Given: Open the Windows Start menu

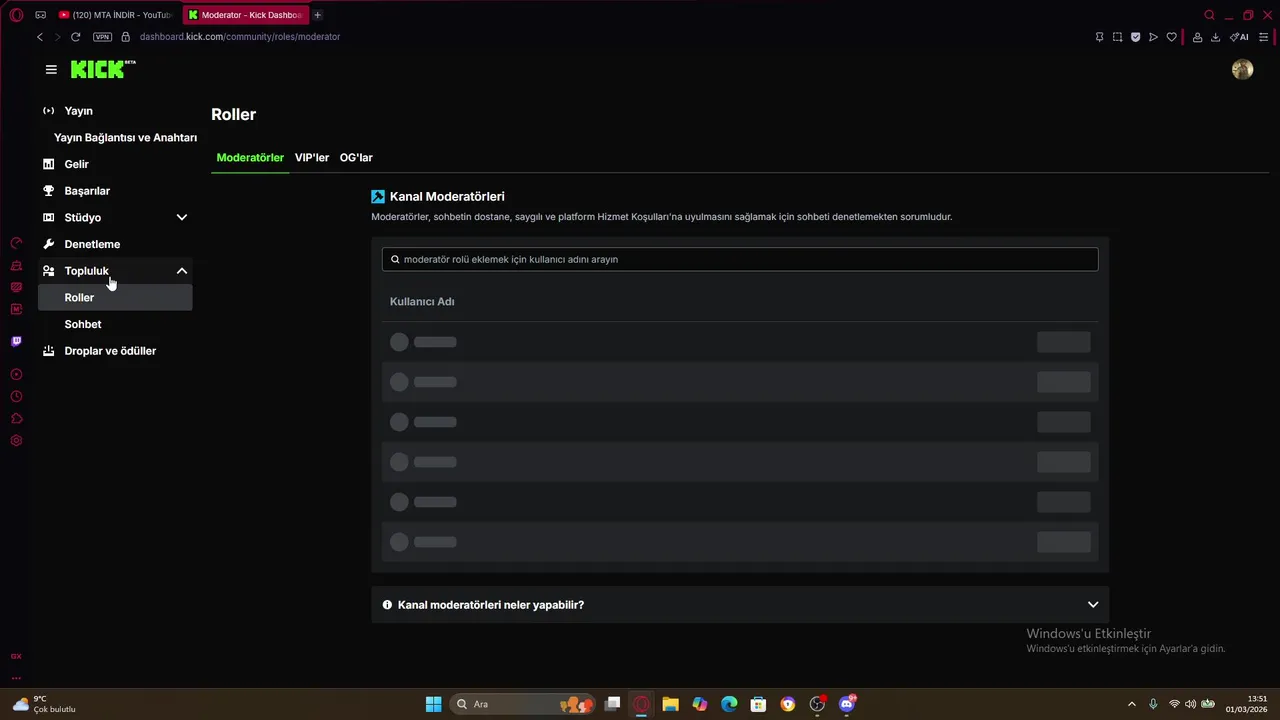Looking at the screenshot, I should [433, 704].
